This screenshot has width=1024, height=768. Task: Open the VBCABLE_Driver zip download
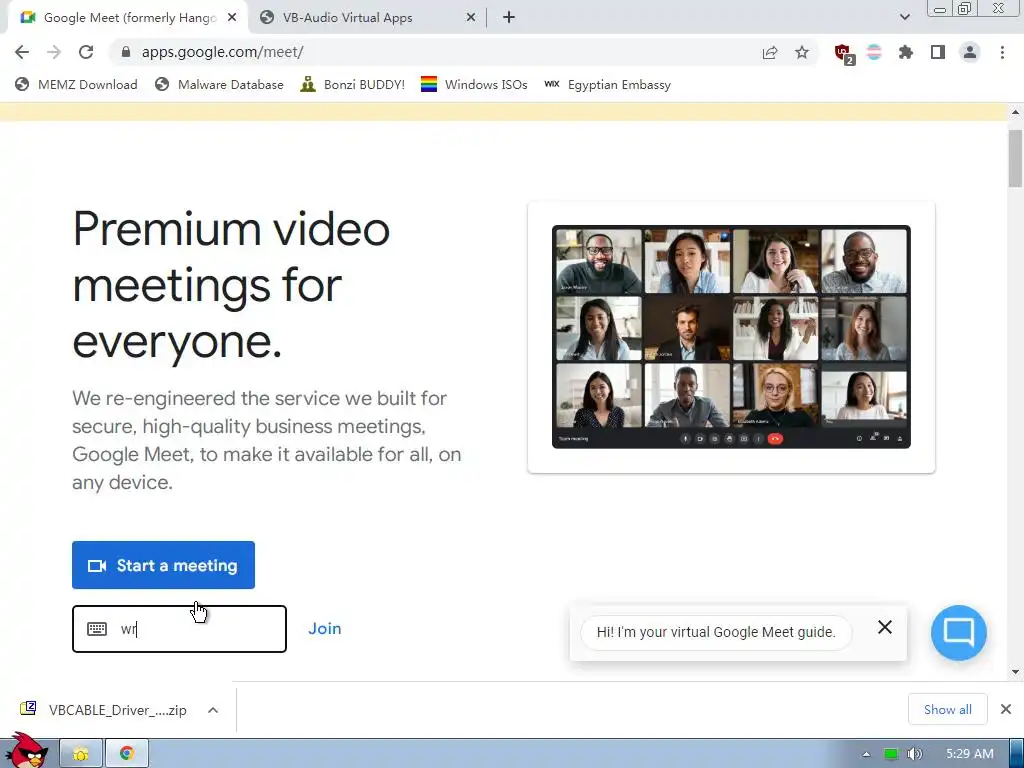point(104,710)
